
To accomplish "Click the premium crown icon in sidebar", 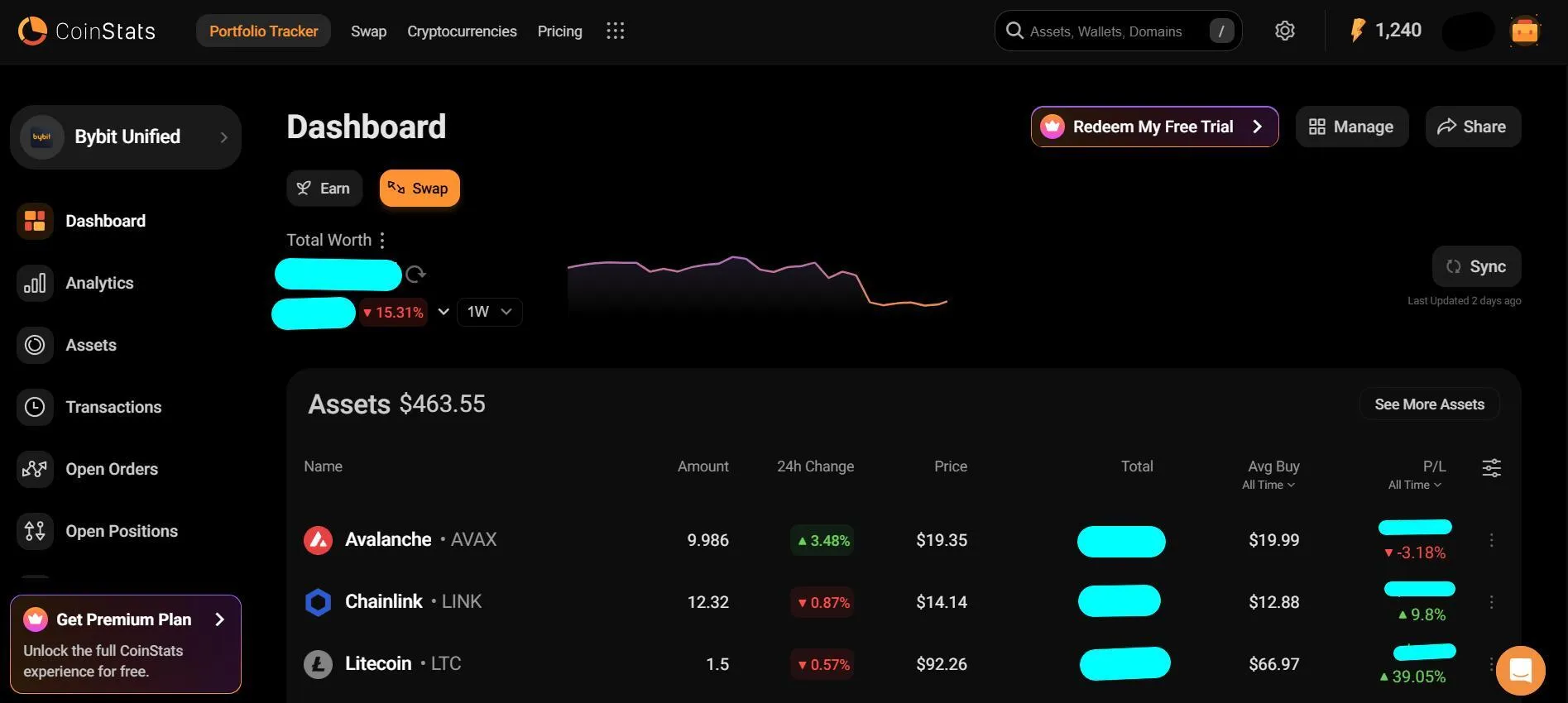I will 36,619.
